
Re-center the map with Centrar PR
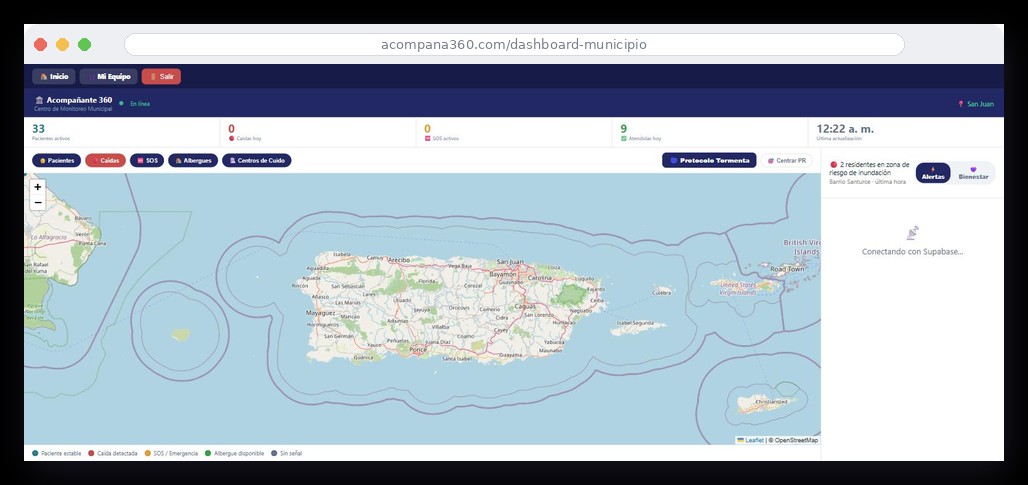pyautogui.click(x=786, y=161)
